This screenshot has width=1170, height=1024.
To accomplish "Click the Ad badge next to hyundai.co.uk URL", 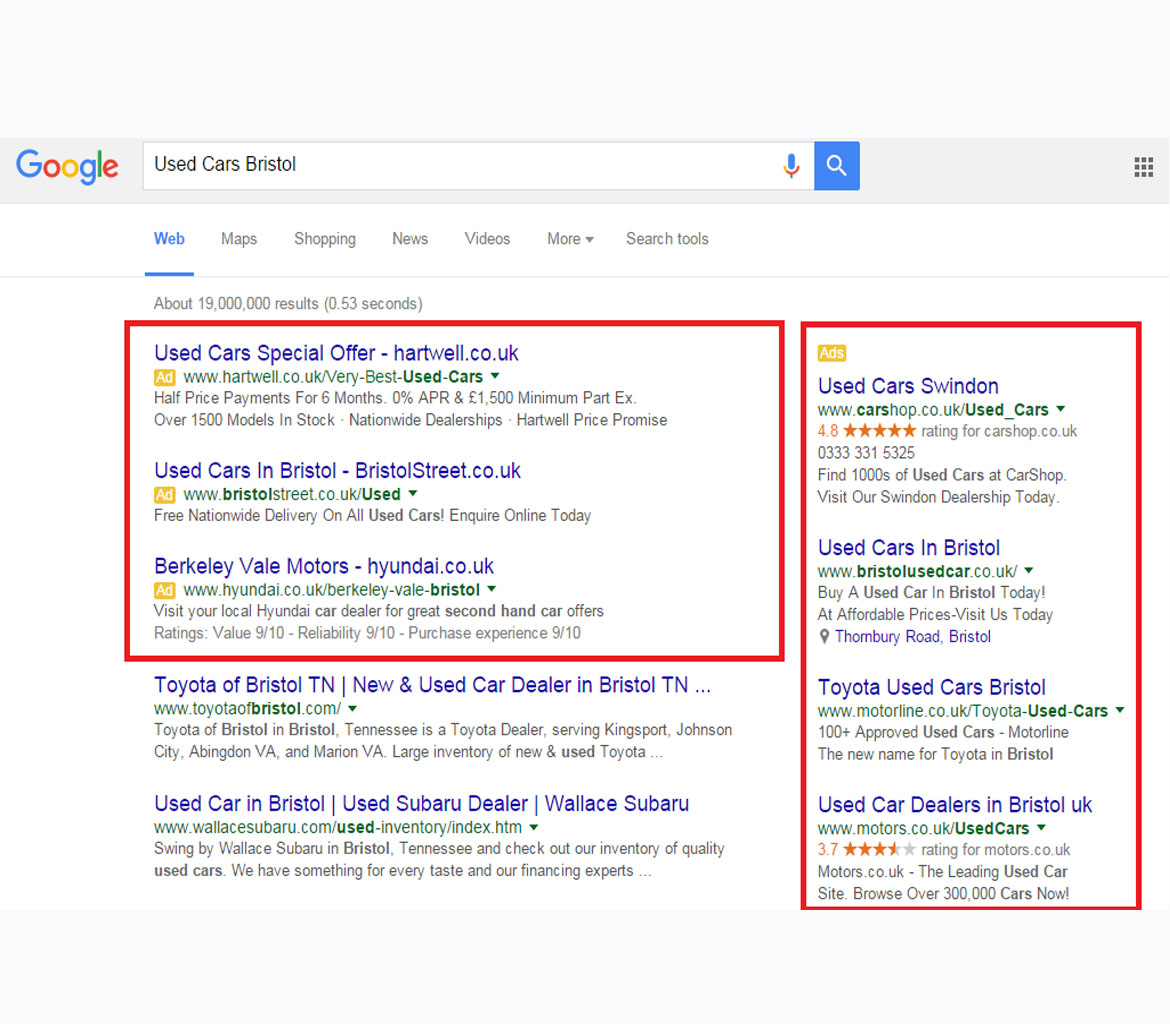I will [164, 590].
